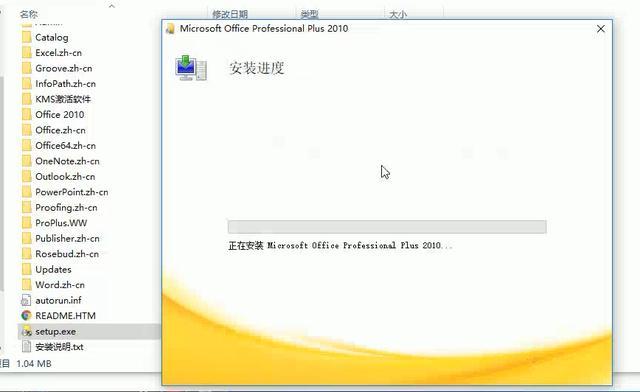The height and width of the screenshot is (392, 640).
Task: Select the KMS激活软件 folder name
Action: click(63, 99)
